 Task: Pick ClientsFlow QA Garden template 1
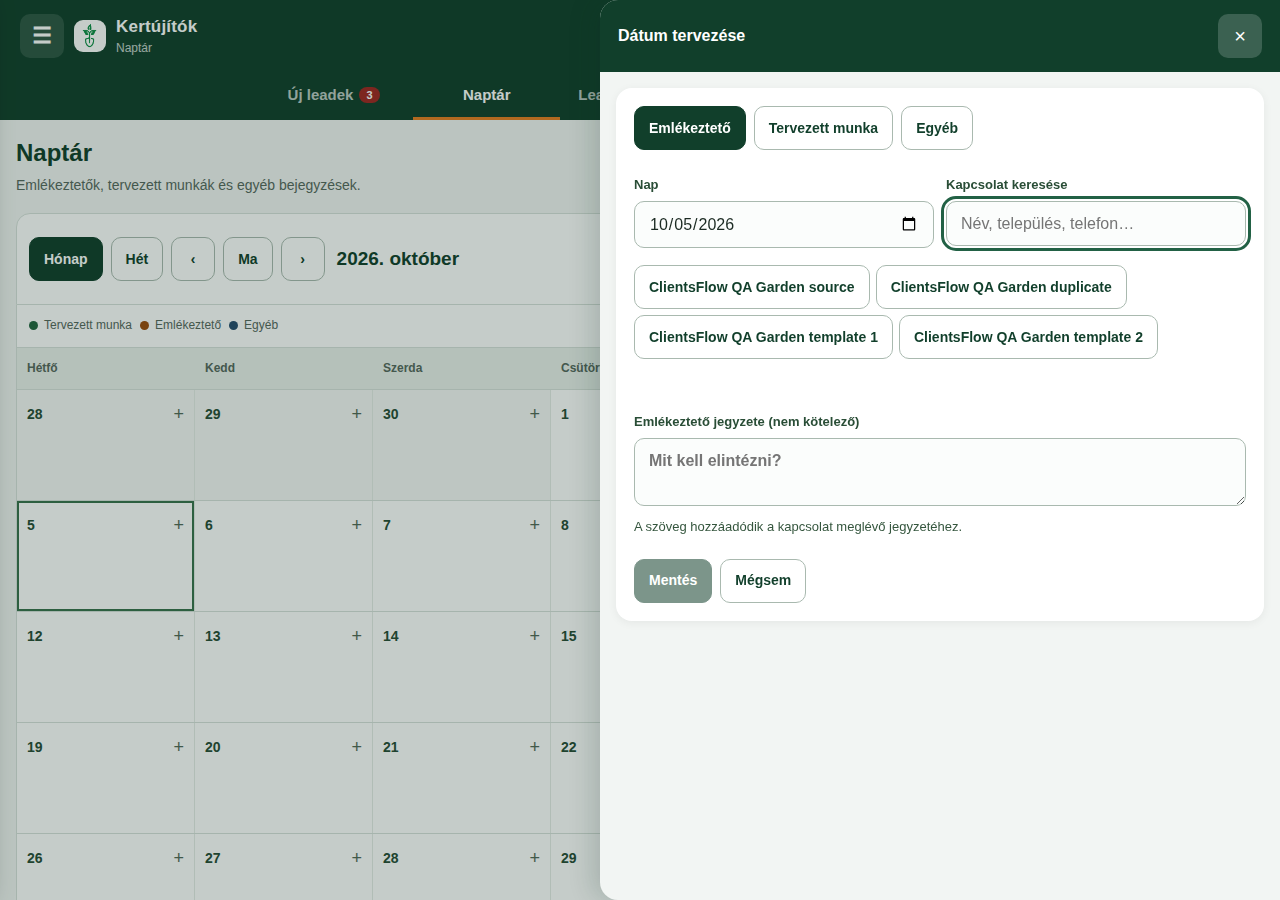[x=763, y=337]
